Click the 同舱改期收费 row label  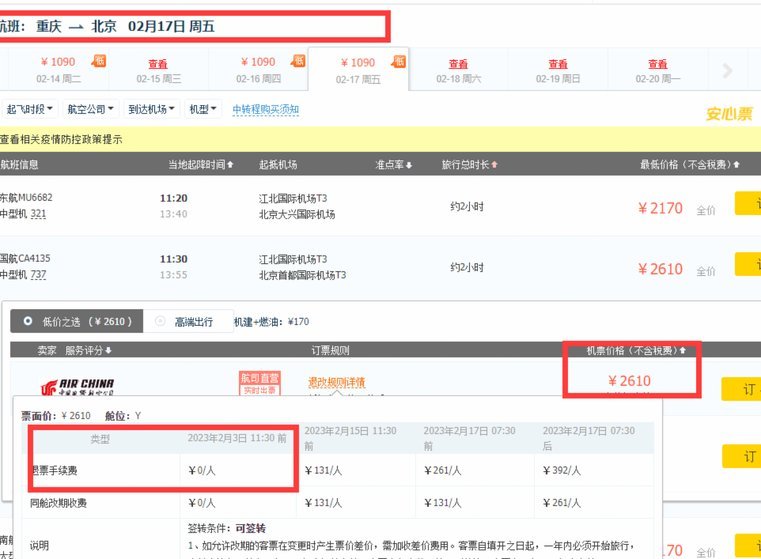[x=58, y=503]
